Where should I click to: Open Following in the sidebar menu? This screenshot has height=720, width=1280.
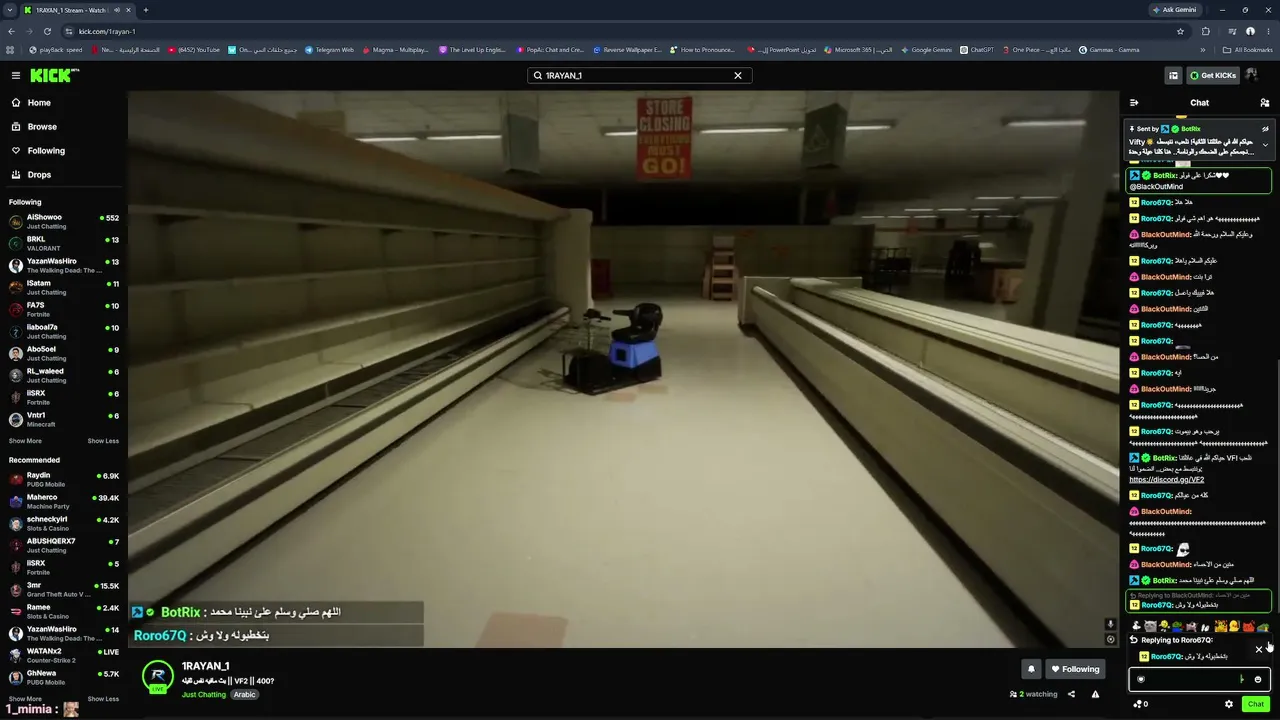tap(38, 151)
